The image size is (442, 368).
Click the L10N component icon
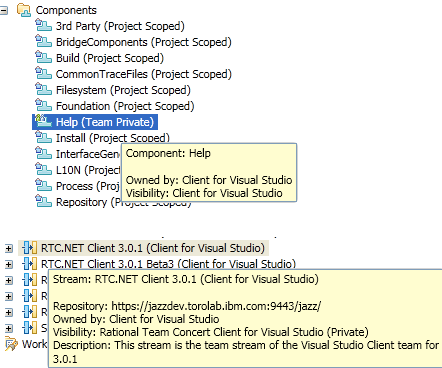pos(43,169)
